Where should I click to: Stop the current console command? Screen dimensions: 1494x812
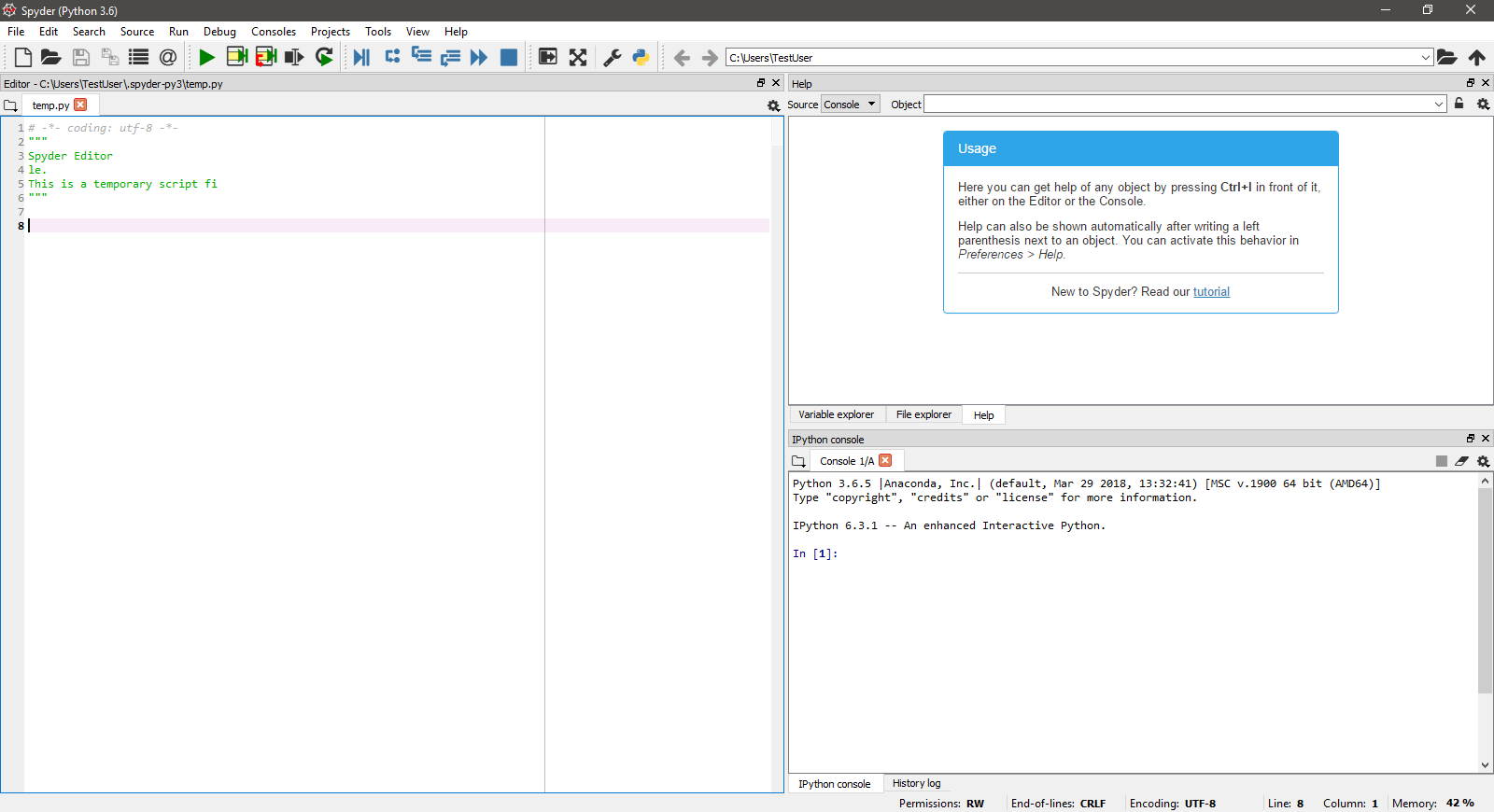(1442, 461)
